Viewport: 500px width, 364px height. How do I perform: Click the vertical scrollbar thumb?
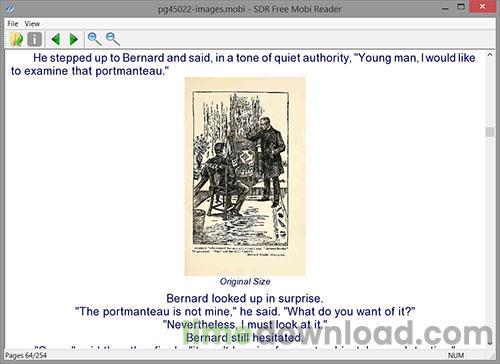point(490,132)
